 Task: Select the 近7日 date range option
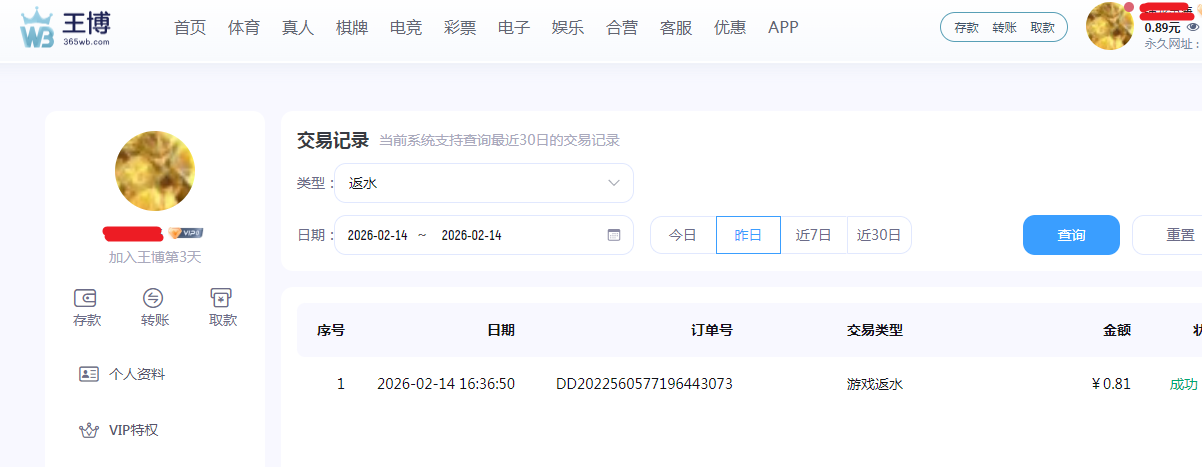(813, 235)
